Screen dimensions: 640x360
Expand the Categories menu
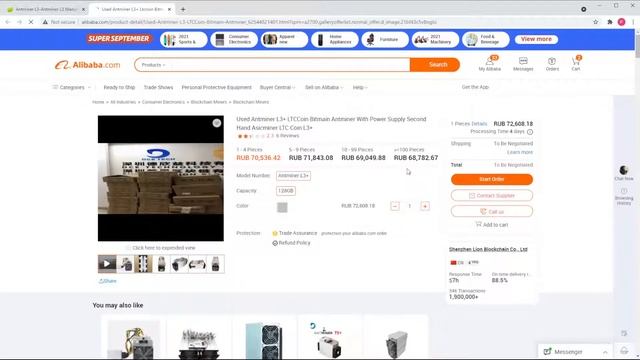pos(72,87)
